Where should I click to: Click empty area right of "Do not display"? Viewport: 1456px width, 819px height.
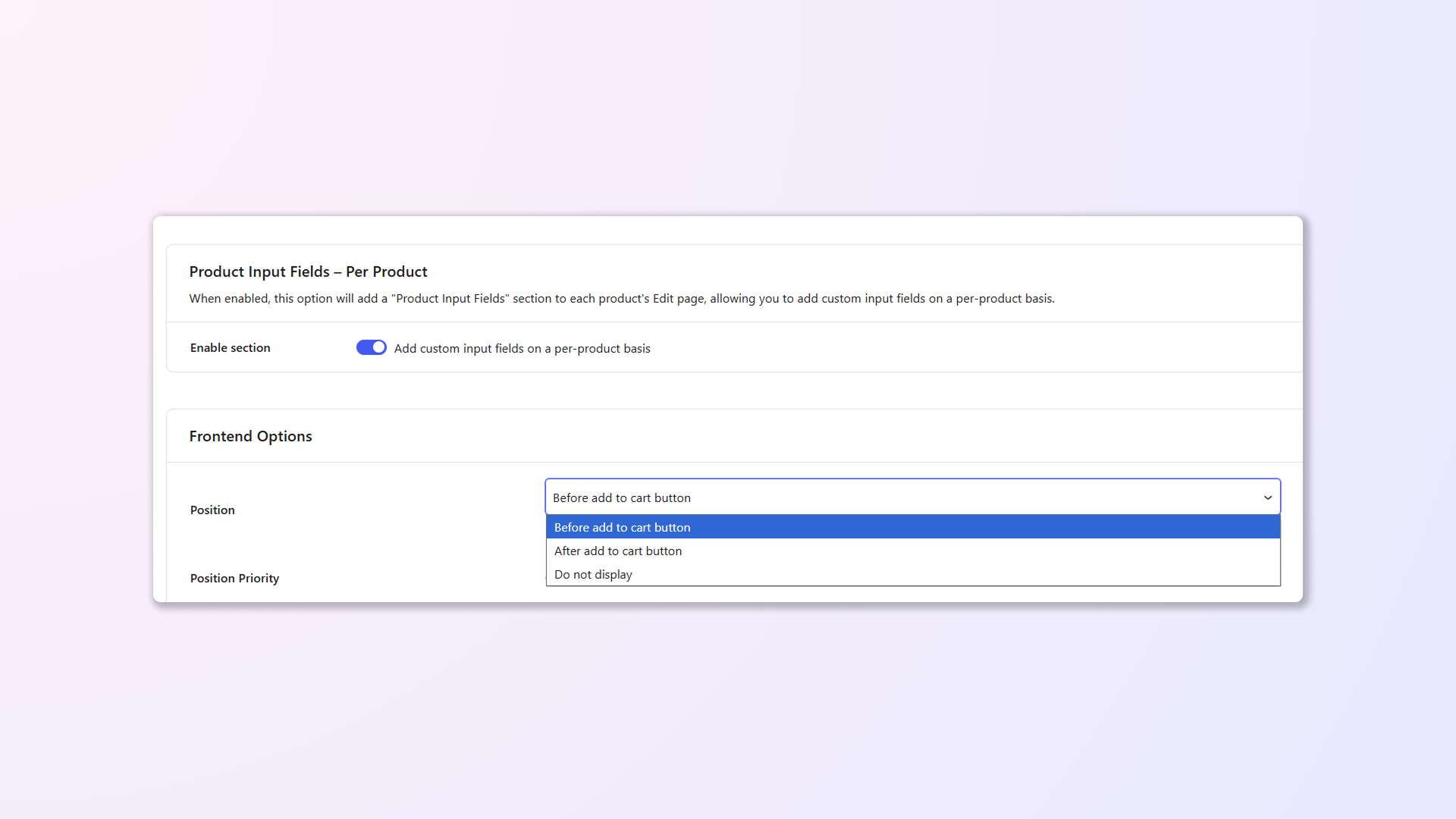click(x=948, y=574)
